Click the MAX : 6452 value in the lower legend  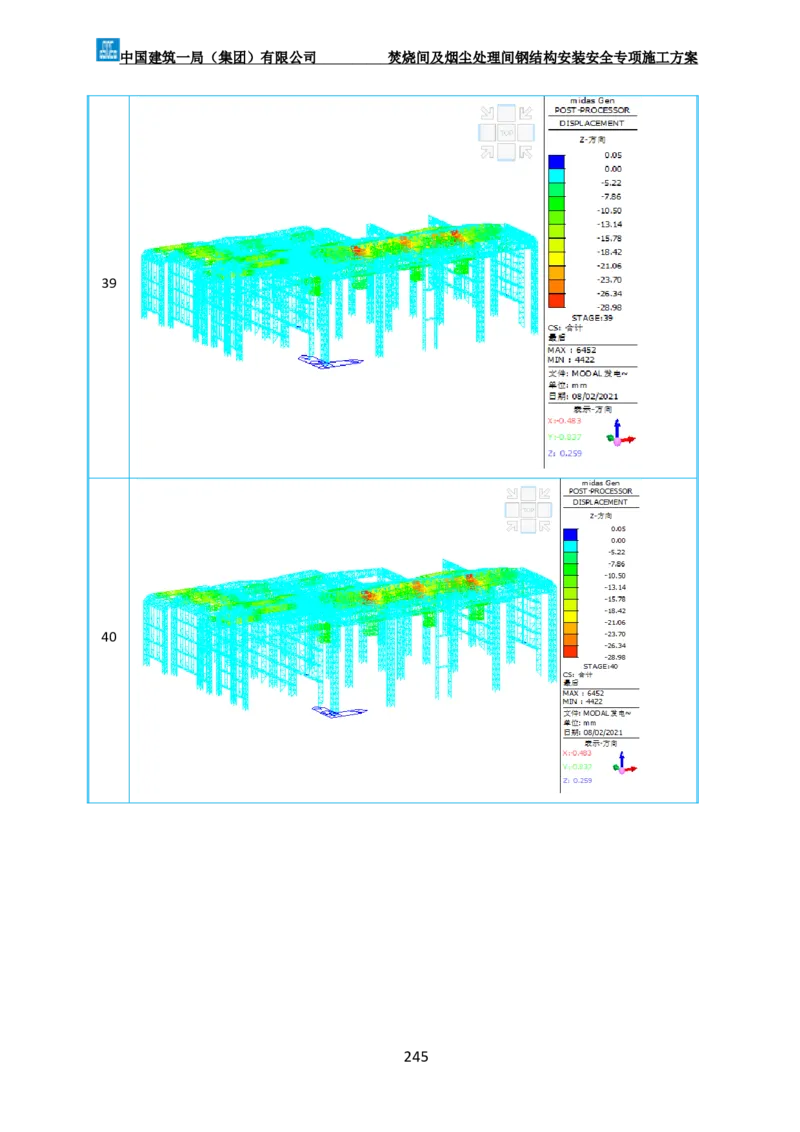point(584,692)
